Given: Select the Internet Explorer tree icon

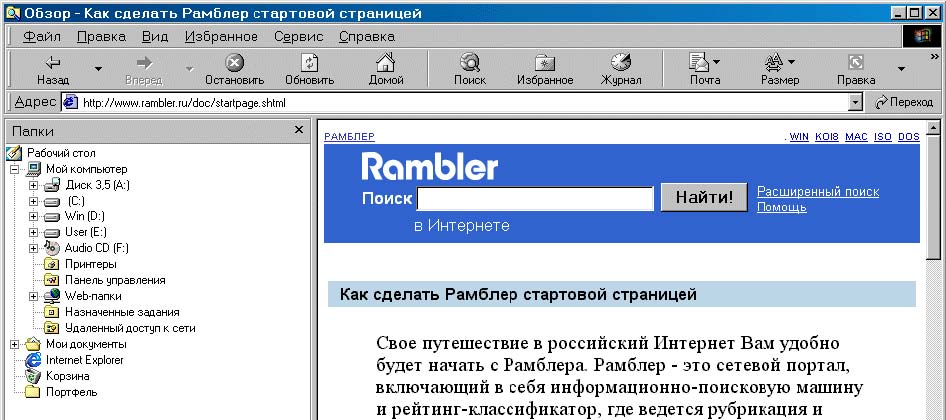Looking at the screenshot, I should click(33, 360).
